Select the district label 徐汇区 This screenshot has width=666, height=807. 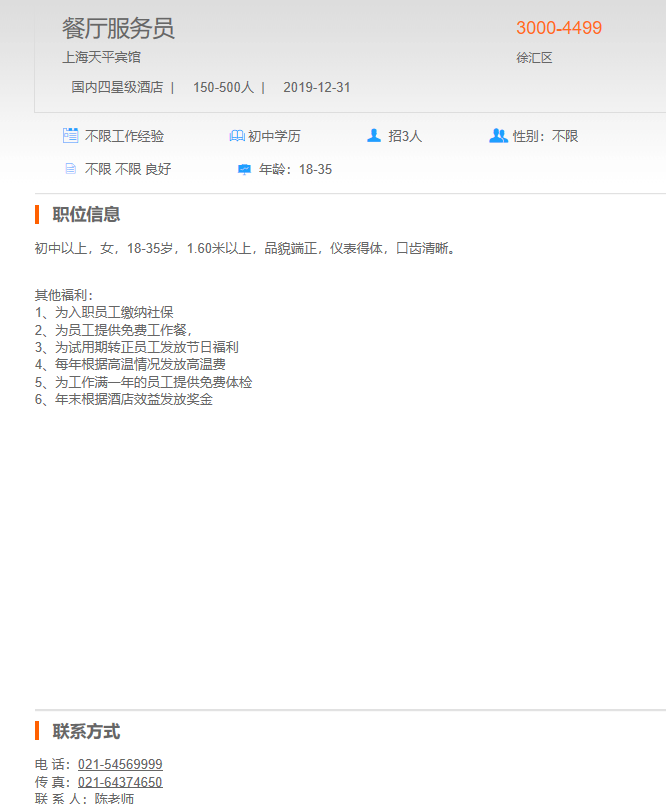pyautogui.click(x=534, y=57)
